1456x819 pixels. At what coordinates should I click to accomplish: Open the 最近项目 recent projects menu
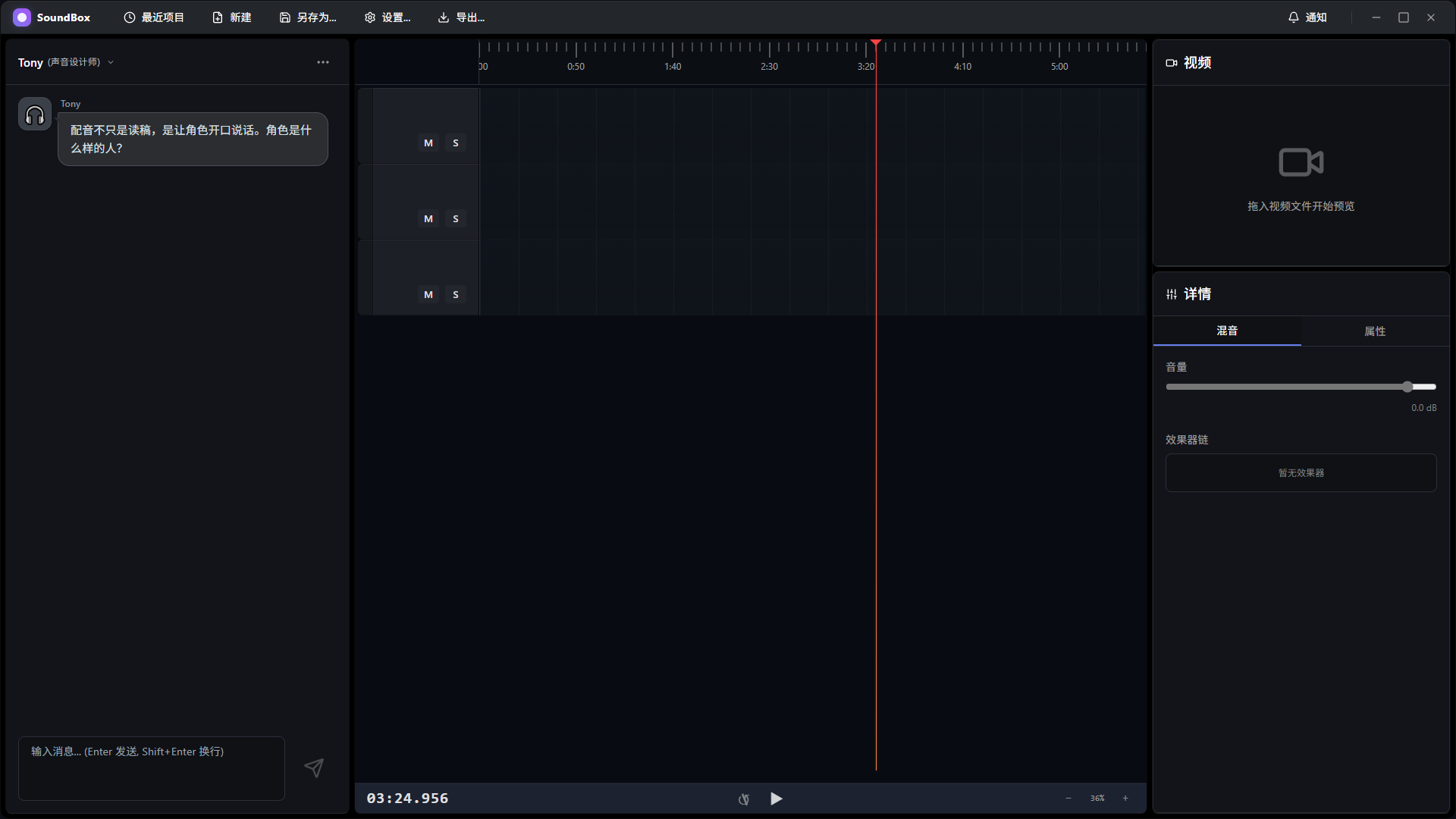(x=154, y=17)
